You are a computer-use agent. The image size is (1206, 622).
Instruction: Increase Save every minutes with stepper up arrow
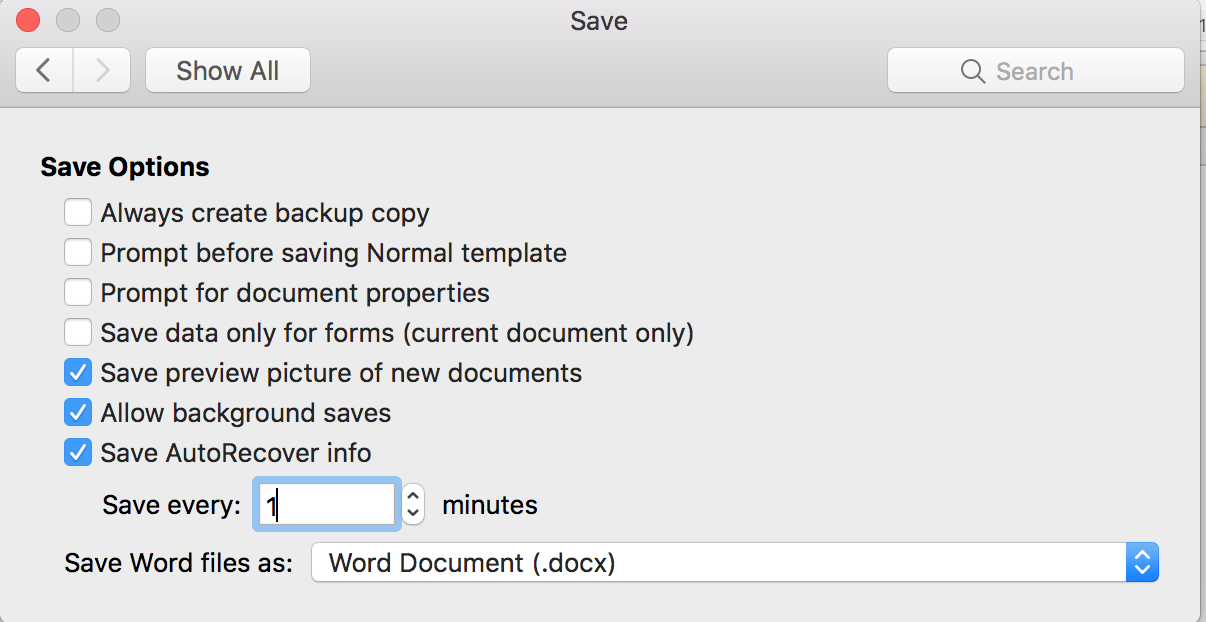(414, 495)
